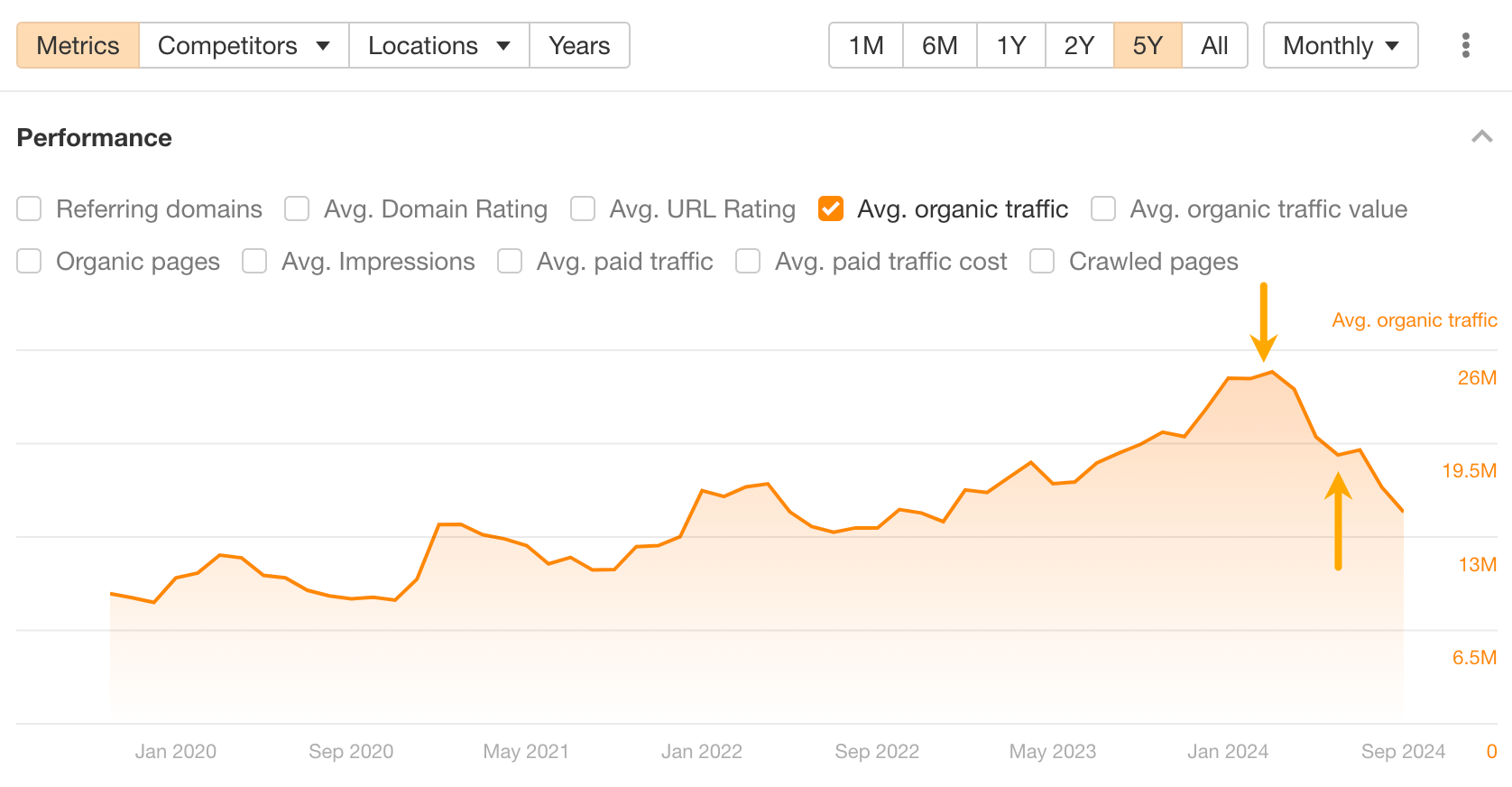This screenshot has height=787, width=1512.
Task: Show All time data range
Action: point(1214,45)
